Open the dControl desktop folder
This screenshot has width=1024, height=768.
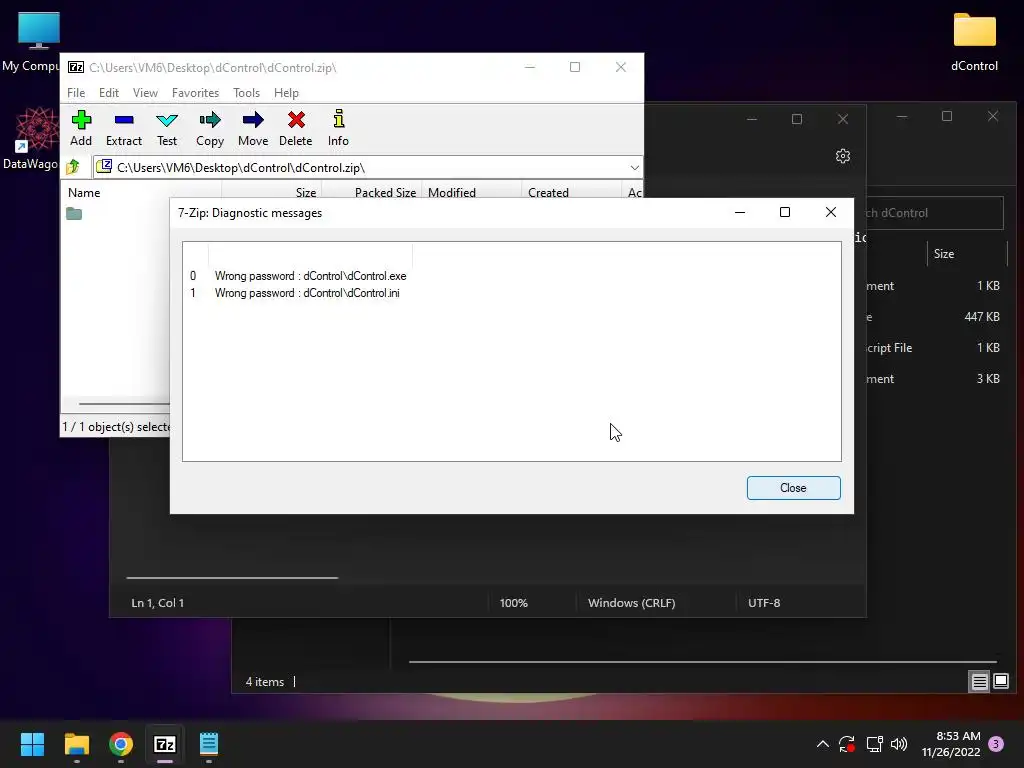coord(974,41)
